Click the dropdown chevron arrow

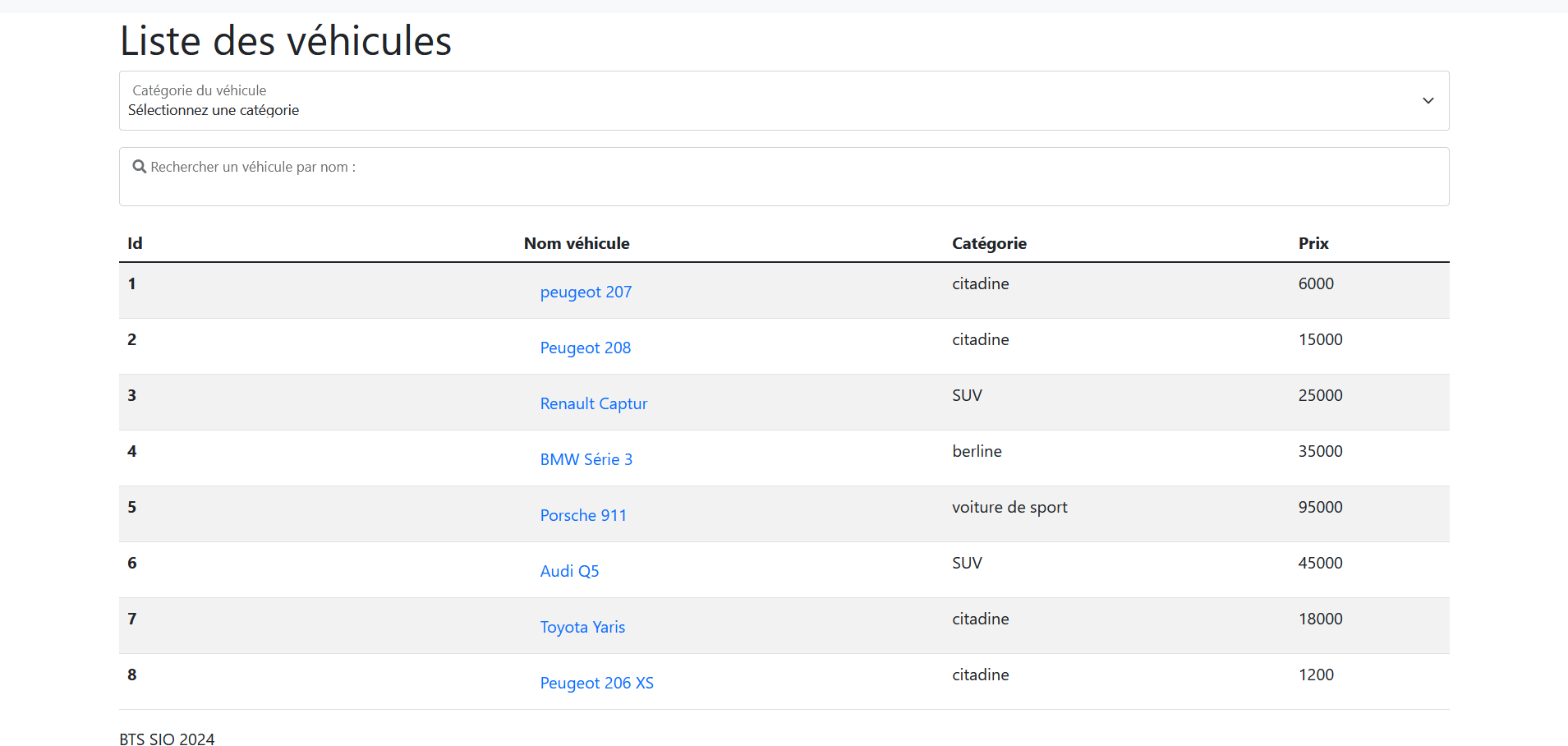[x=1428, y=100]
